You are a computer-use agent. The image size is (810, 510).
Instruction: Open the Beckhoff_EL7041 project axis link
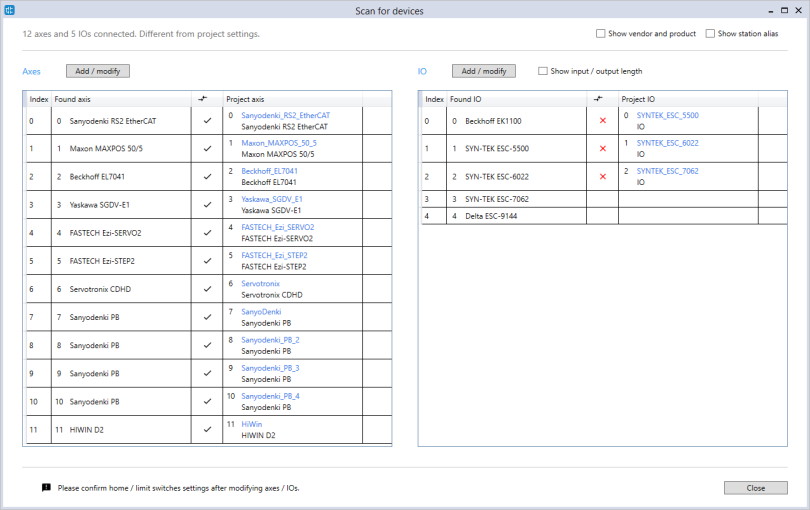(269, 171)
